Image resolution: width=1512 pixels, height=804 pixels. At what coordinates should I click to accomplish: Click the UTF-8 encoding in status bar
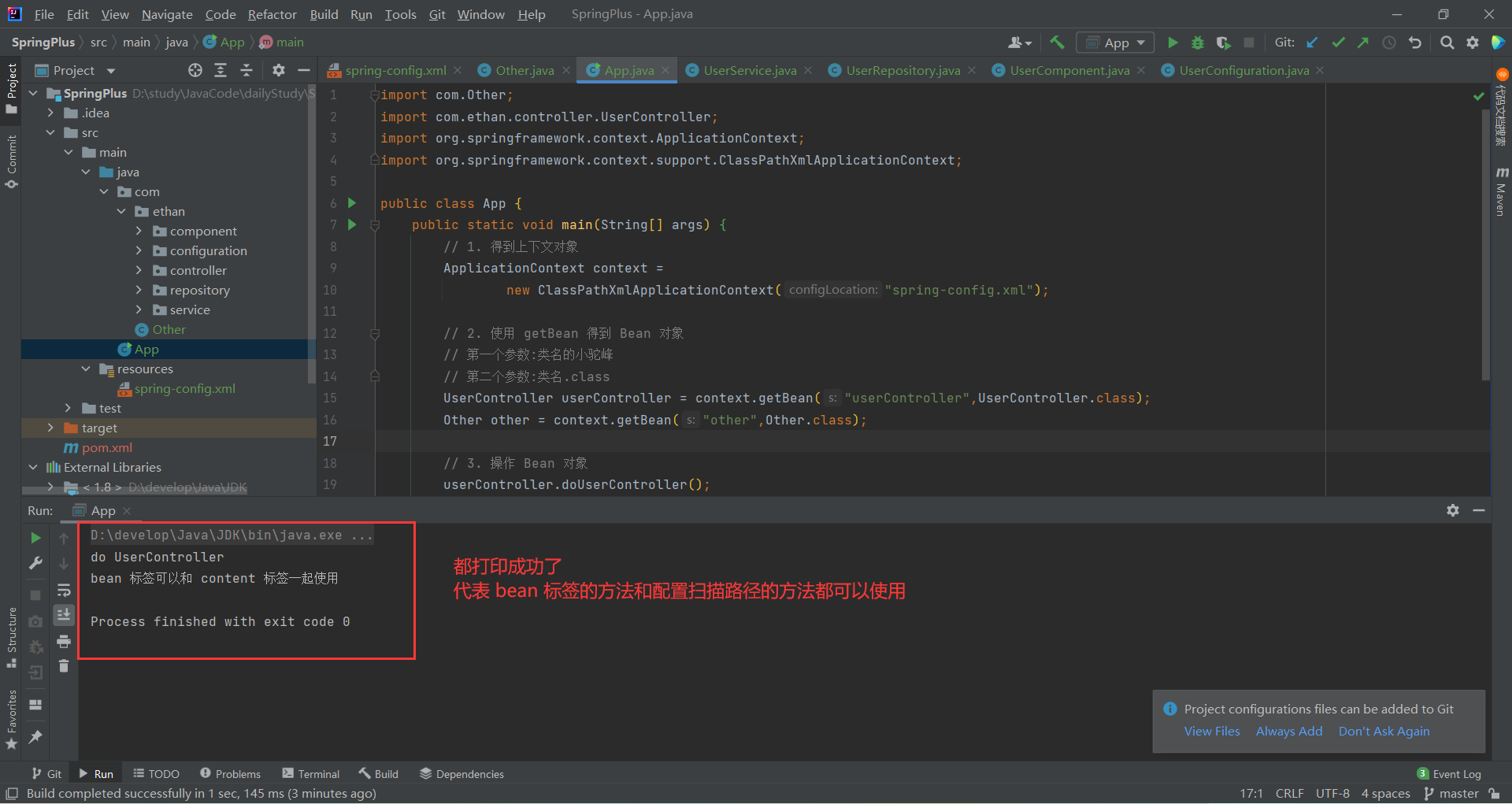[1332, 794]
